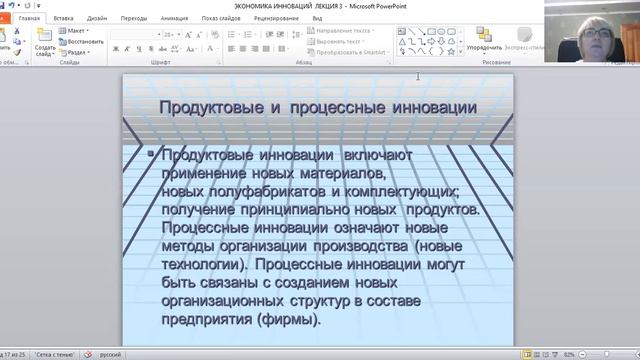Open the Раздел section dropdown
This screenshot has height=360, width=640.
pos(75,53)
